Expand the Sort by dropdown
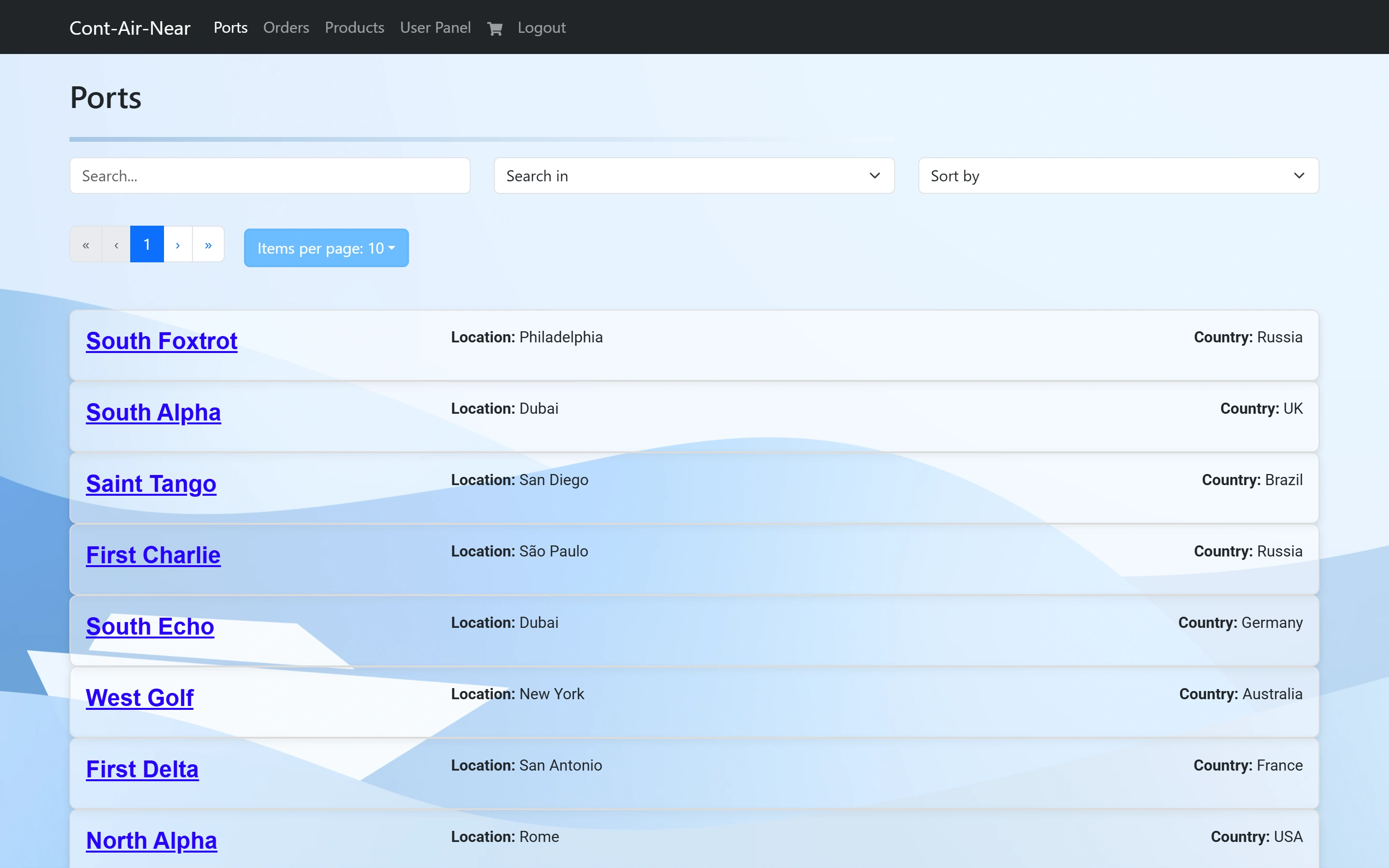Screen dimensions: 1389x868 pos(1118,176)
